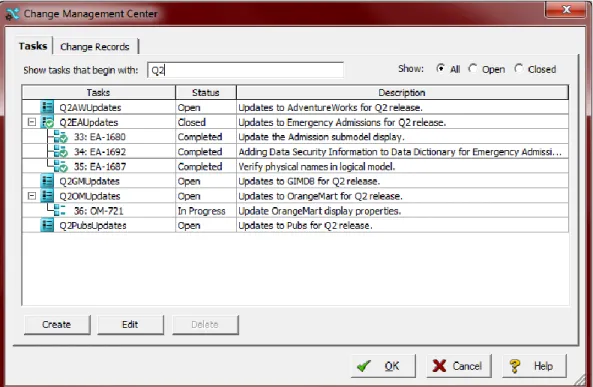
Task: Close the Change Management Center window
Action: 565,9
